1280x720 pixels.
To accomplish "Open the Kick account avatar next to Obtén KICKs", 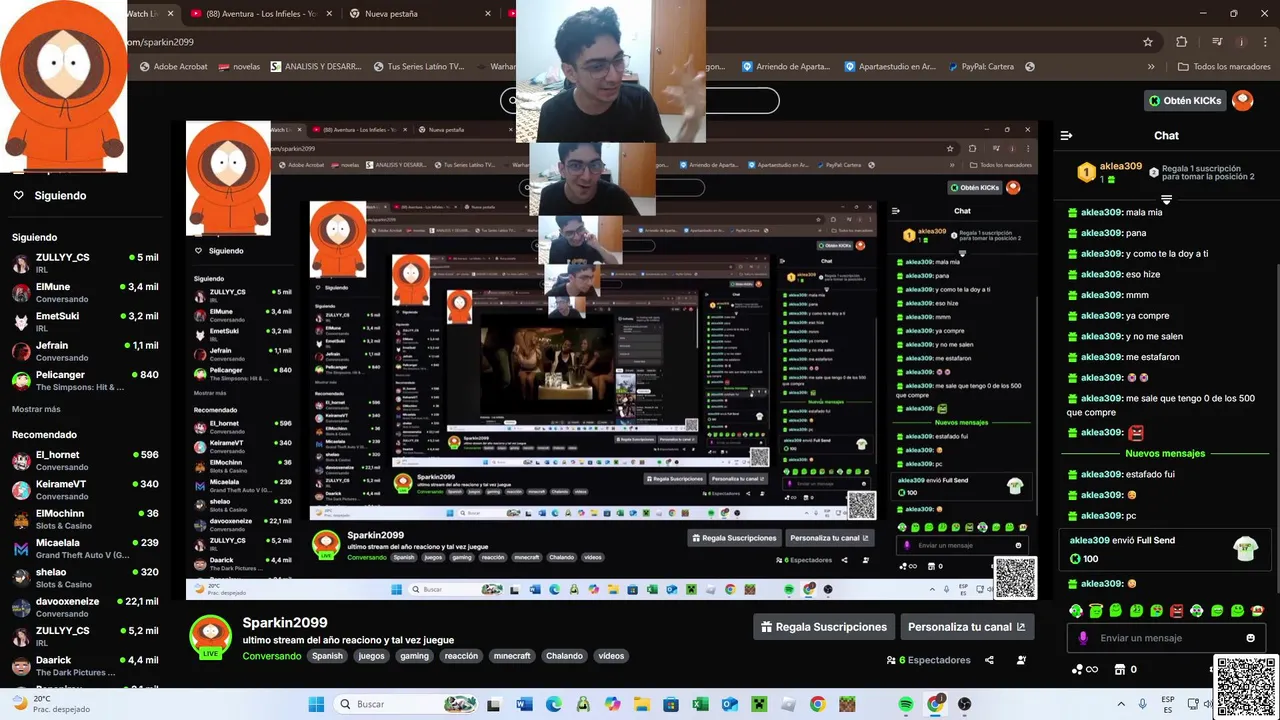I will 1242,100.
